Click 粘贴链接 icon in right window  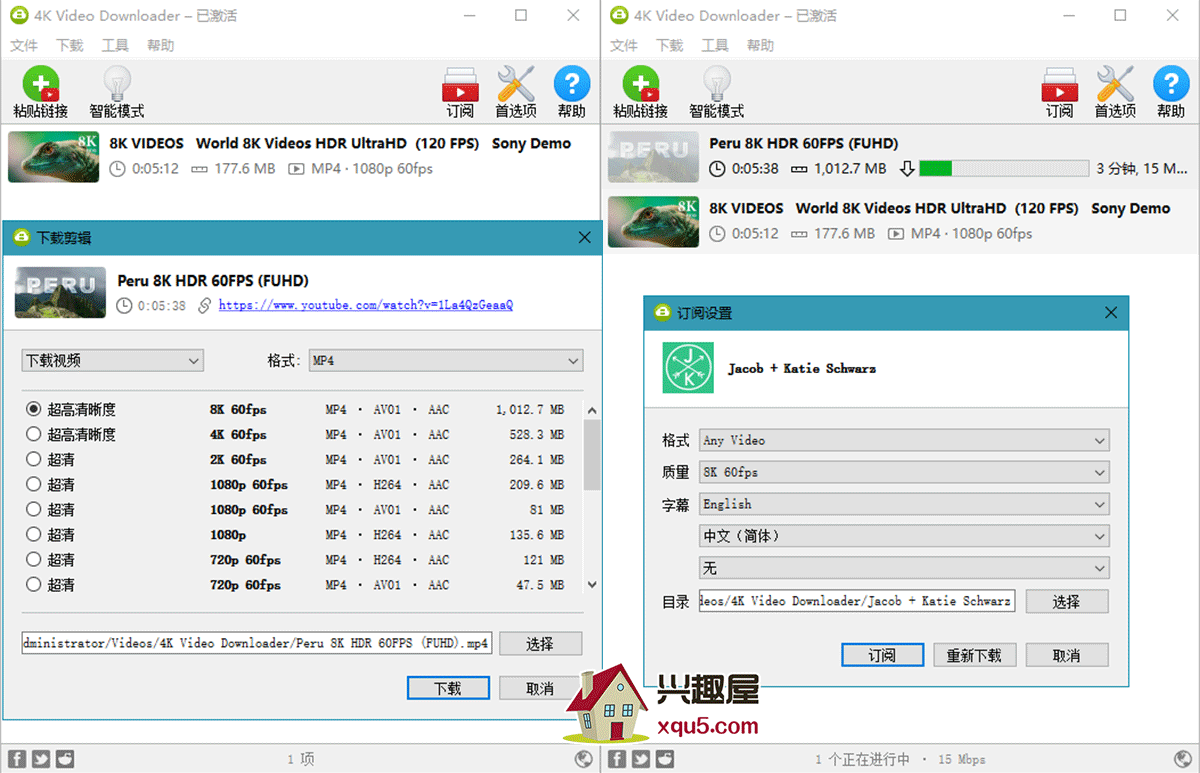tap(641, 84)
